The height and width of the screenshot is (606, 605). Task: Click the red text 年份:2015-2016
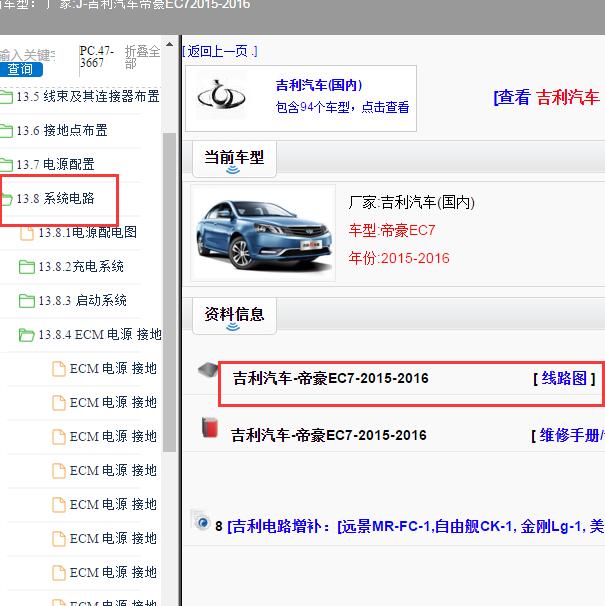[399, 258]
